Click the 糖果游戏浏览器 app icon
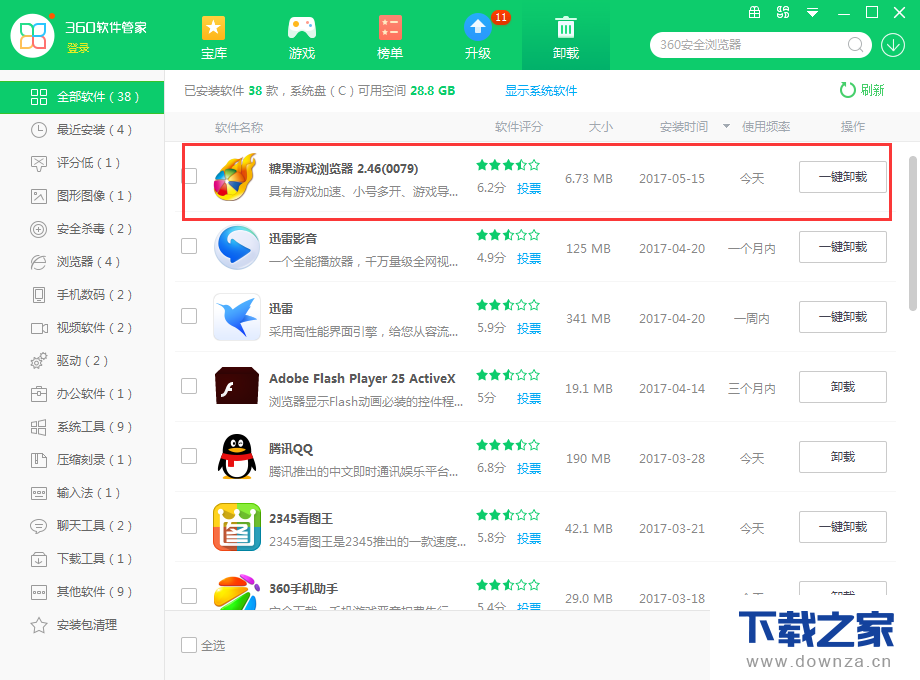This screenshot has height=680, width=920. point(236,177)
